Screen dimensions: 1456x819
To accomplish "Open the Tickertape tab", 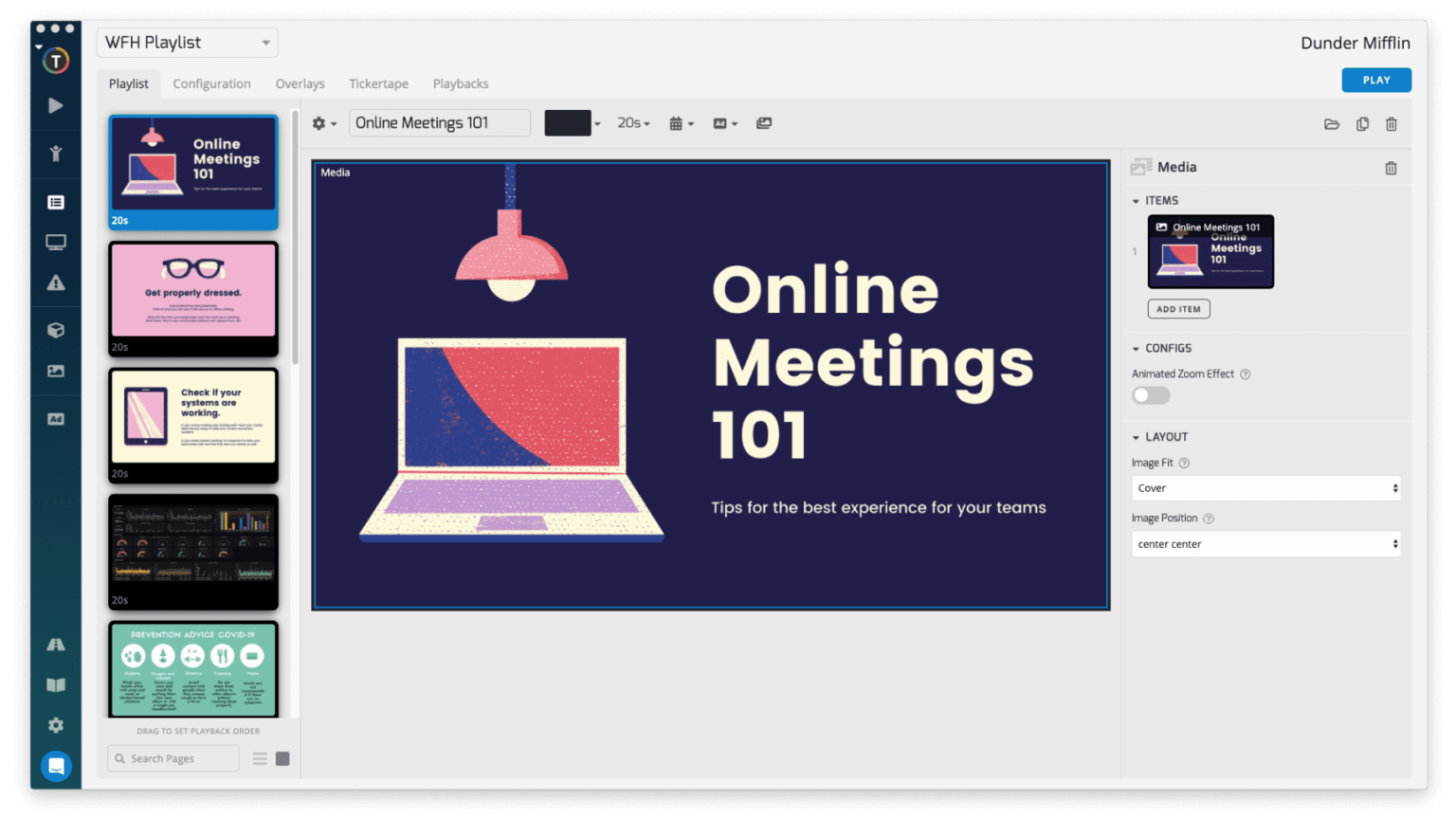I will (x=378, y=83).
